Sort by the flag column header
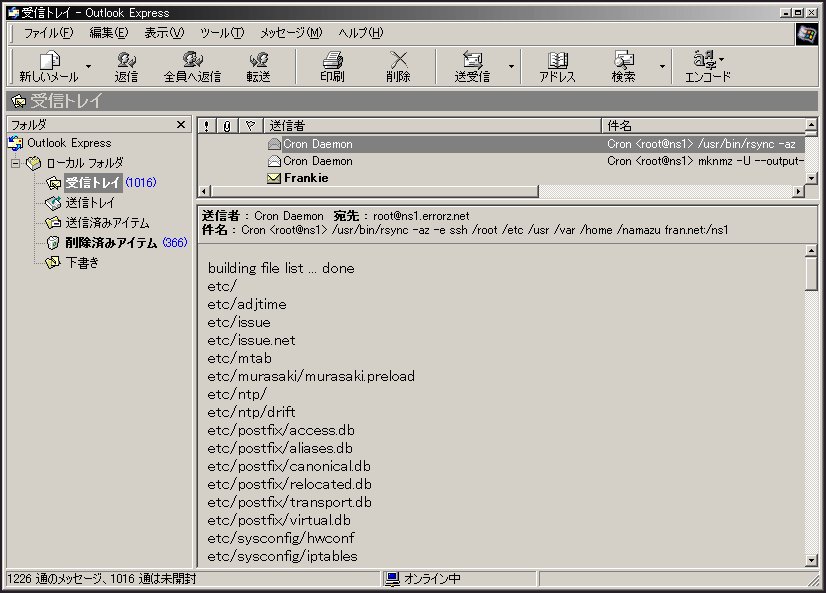This screenshot has width=826, height=593. (x=250, y=126)
